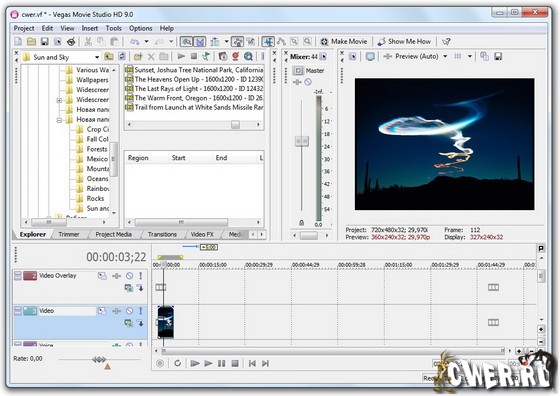Select the Zoom Edit magnifier tool
The width and height of the screenshot is (560, 396).
click(x=307, y=42)
